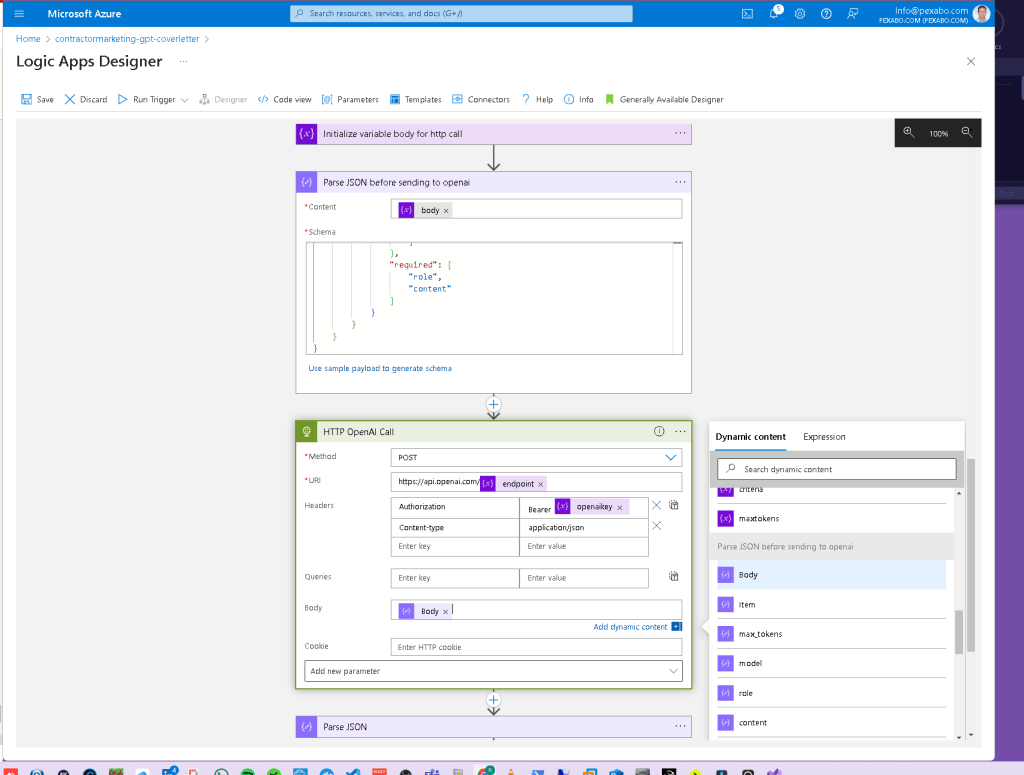Viewport: 1024px width, 775px height.
Task: Open more options next to Logic Apps Designer title
Action: click(184, 61)
